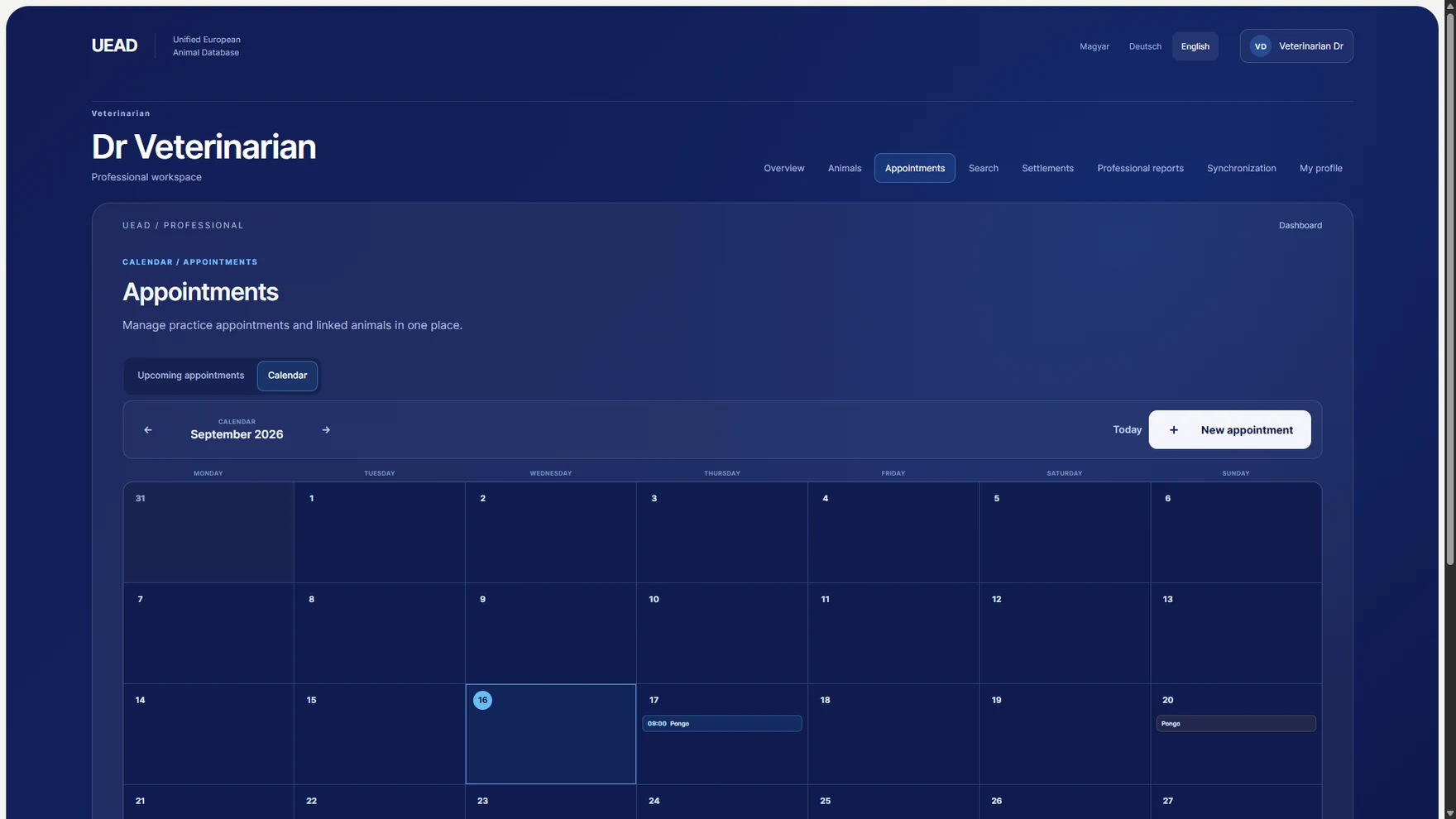Create a New appointment

click(1229, 430)
